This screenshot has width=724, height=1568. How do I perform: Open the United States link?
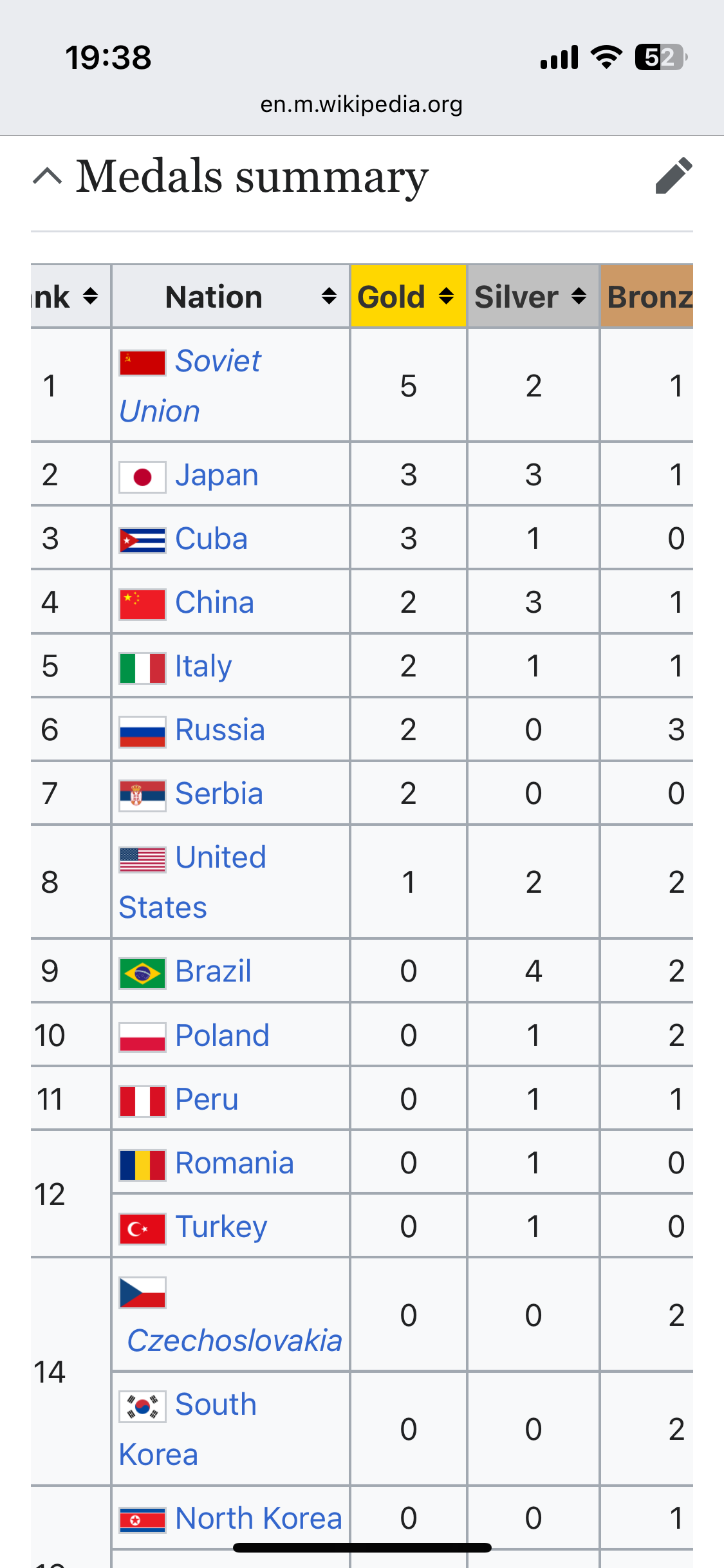click(x=193, y=882)
